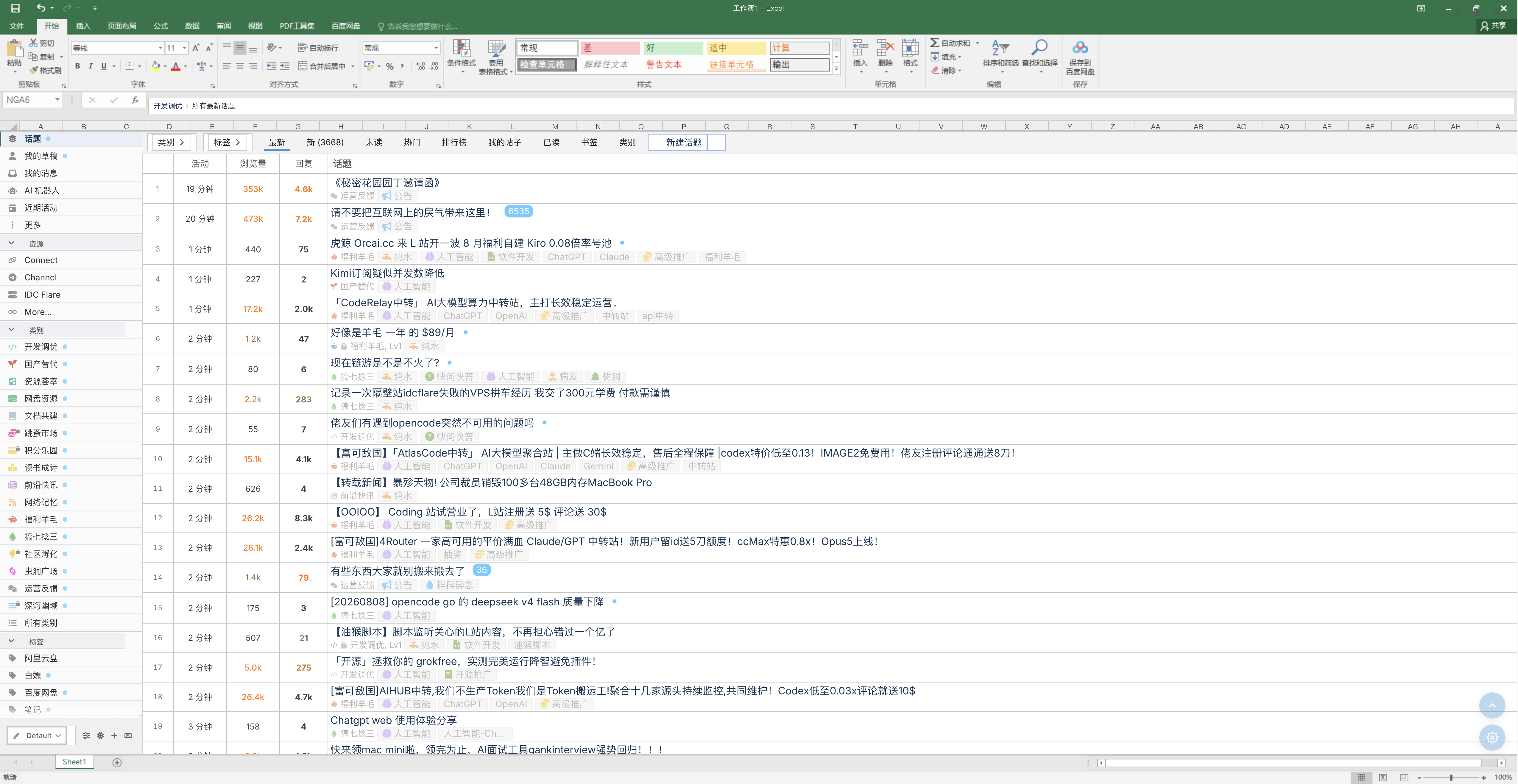The image size is (1518, 784).
Task: Open the 公式 ribbon tab
Action: [160, 26]
